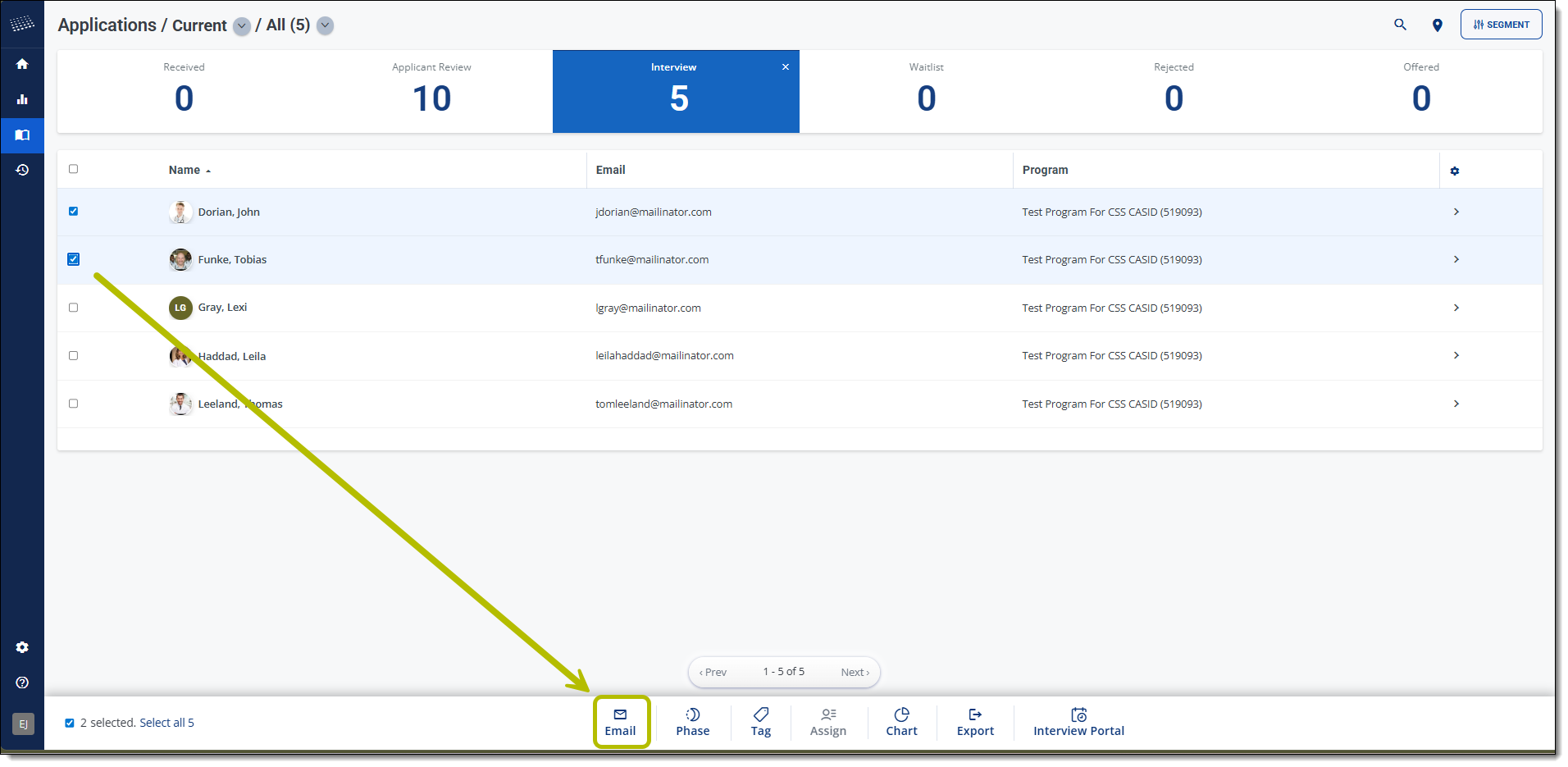This screenshot has height=767, width=1568.
Task: Expand the Current dropdown in breadcrumb
Action: click(242, 26)
